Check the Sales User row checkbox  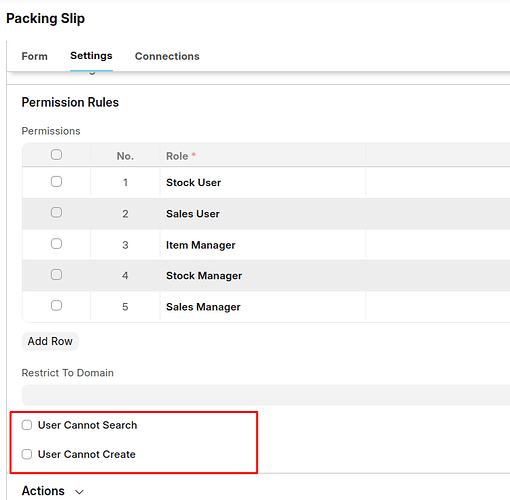coord(56,212)
